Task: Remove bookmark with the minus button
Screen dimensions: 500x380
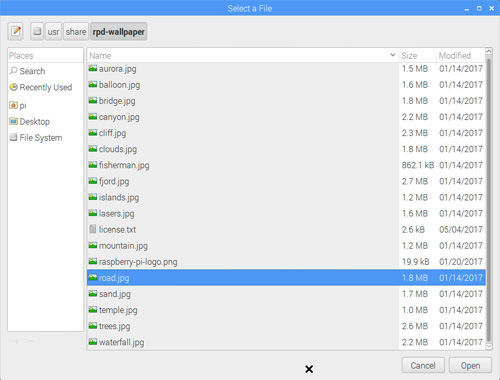Action: (x=31, y=341)
